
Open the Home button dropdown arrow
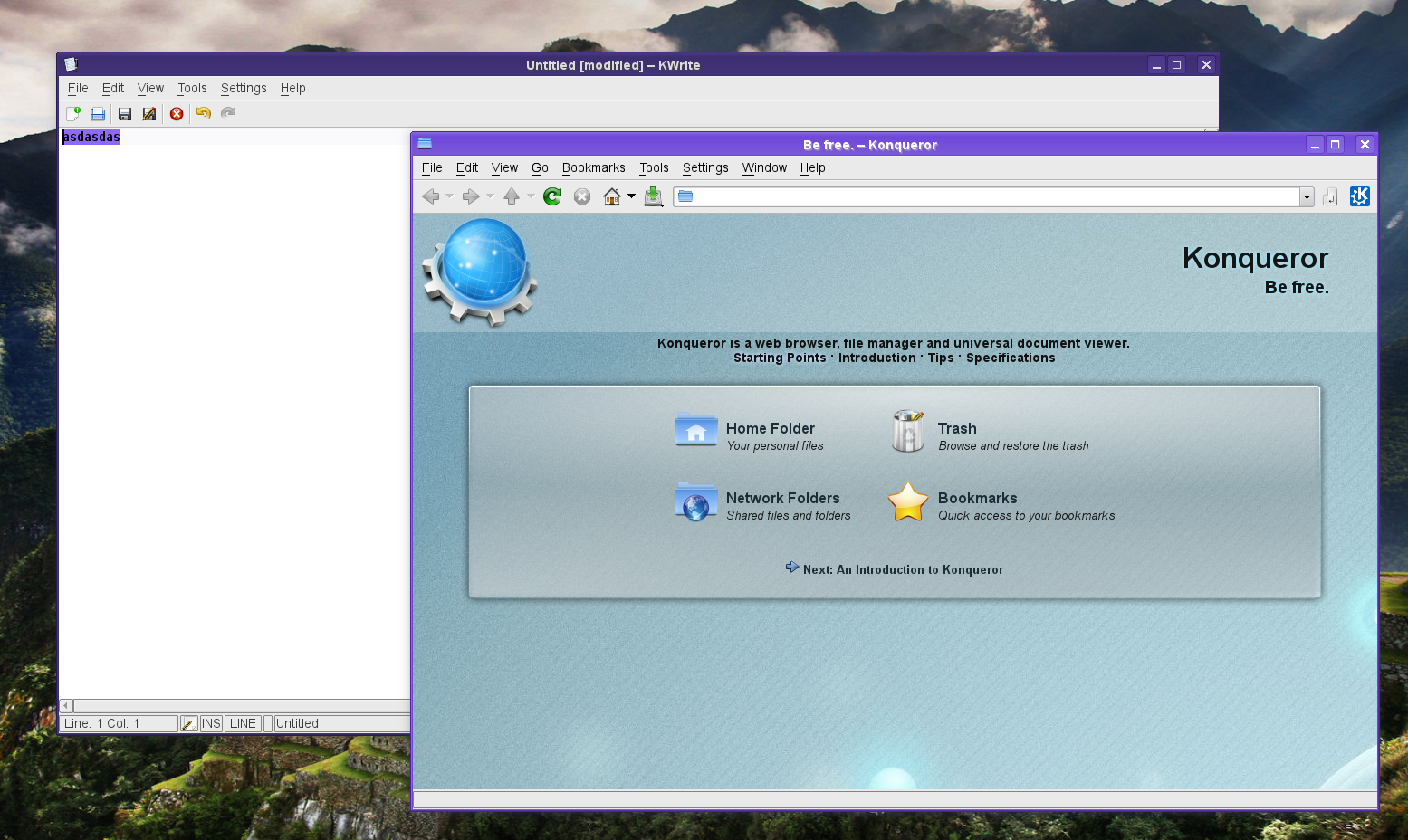[x=631, y=196]
